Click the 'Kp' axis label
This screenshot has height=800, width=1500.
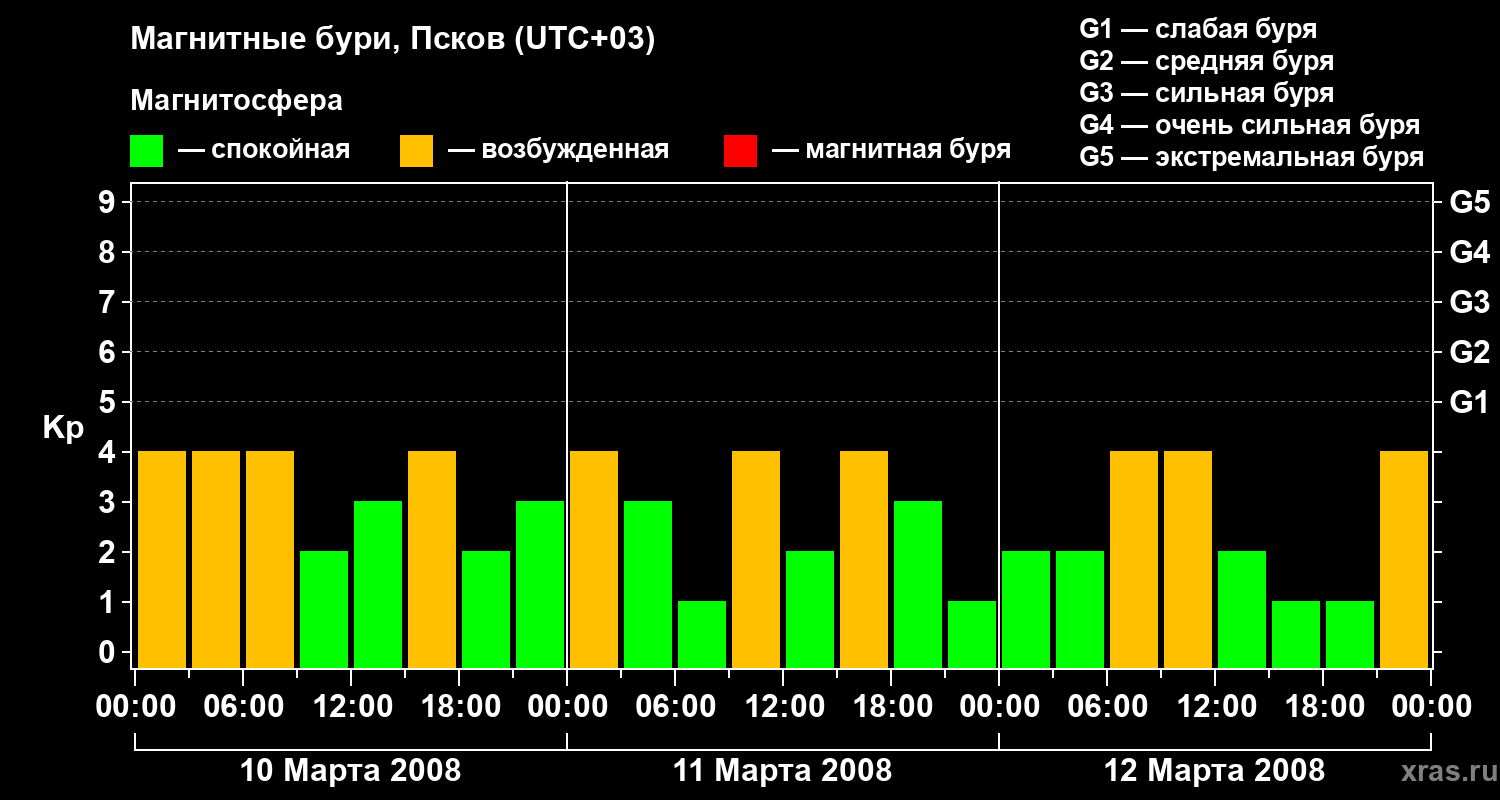pyautogui.click(x=63, y=429)
